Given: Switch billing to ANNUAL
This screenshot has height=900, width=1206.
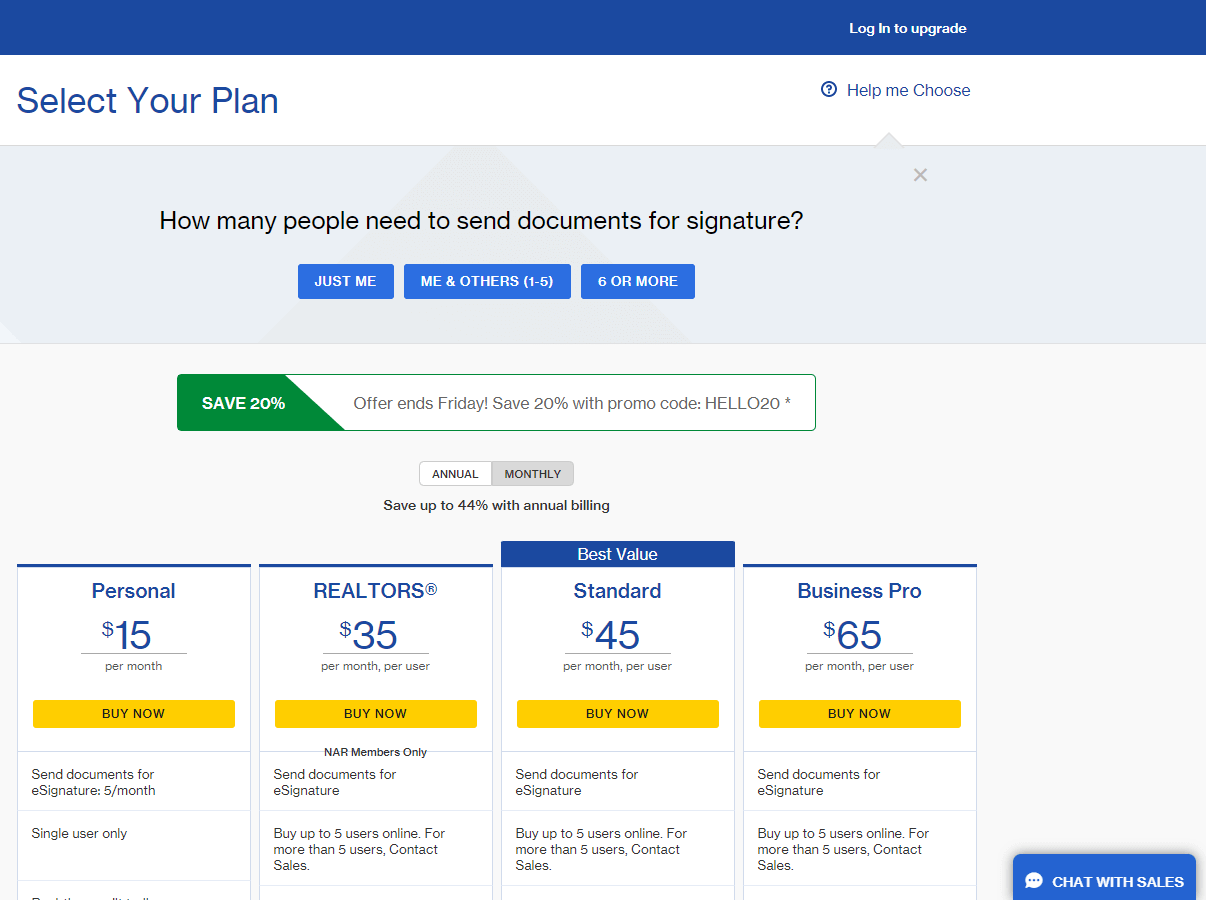Looking at the screenshot, I should point(455,474).
